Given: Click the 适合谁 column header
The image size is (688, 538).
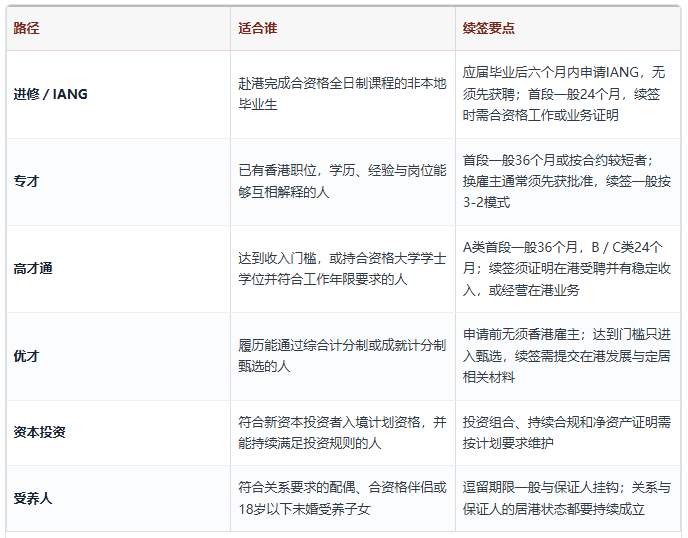Looking at the screenshot, I should [x=258, y=29].
